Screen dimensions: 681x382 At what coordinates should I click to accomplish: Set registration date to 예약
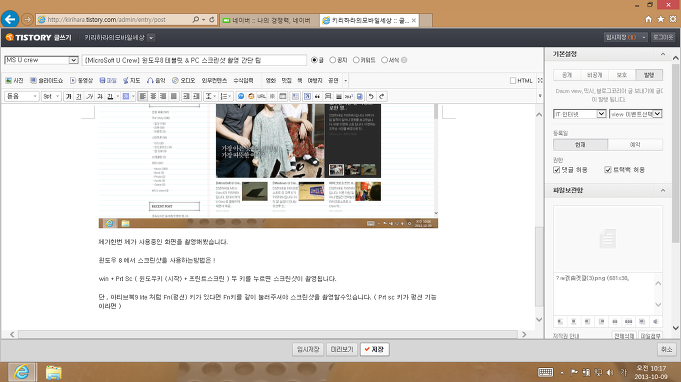(x=635, y=145)
